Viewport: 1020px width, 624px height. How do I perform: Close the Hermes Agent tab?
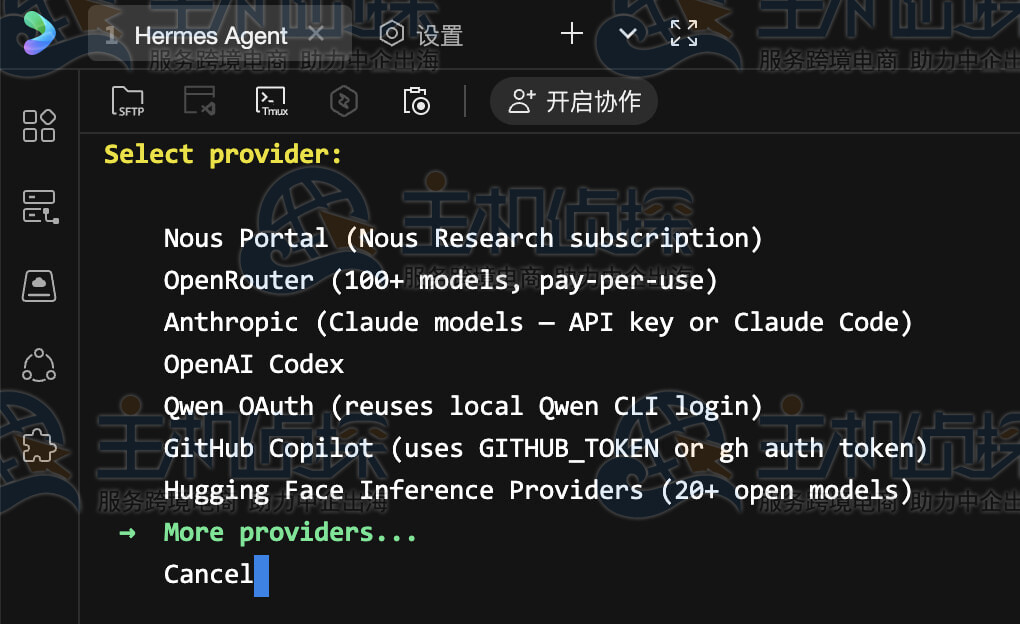[x=316, y=34]
